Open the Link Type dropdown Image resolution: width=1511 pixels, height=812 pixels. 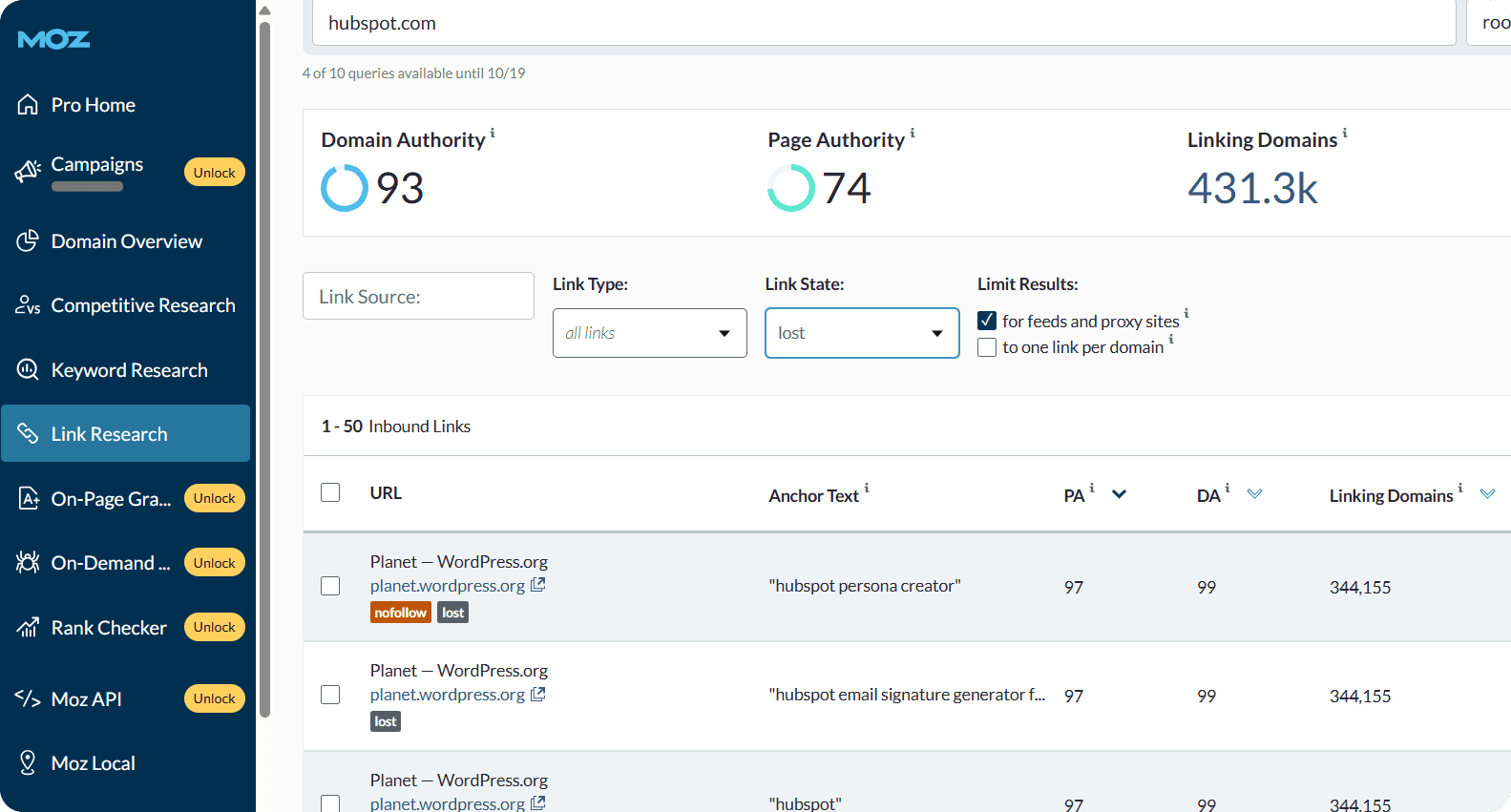649,333
